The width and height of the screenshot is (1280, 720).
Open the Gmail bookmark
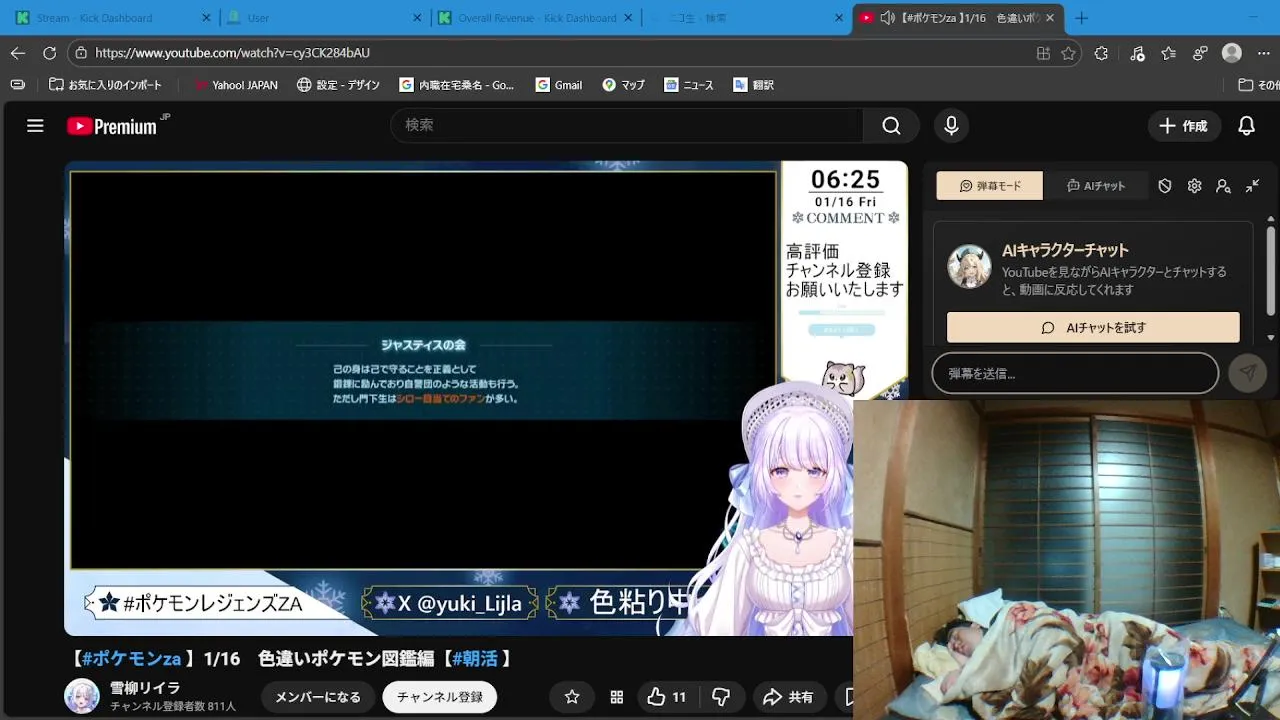tap(559, 85)
